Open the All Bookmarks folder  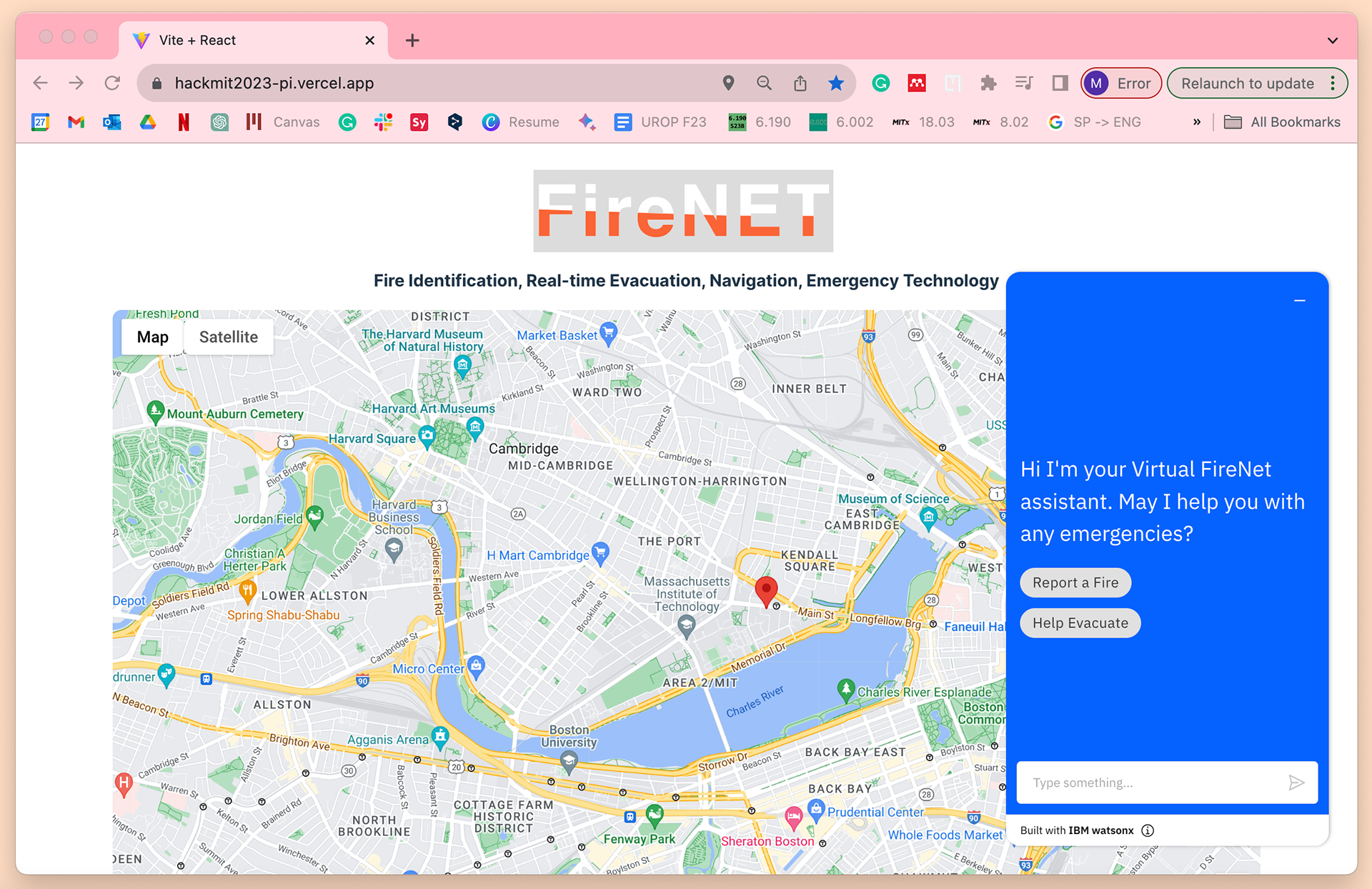[x=1282, y=122]
